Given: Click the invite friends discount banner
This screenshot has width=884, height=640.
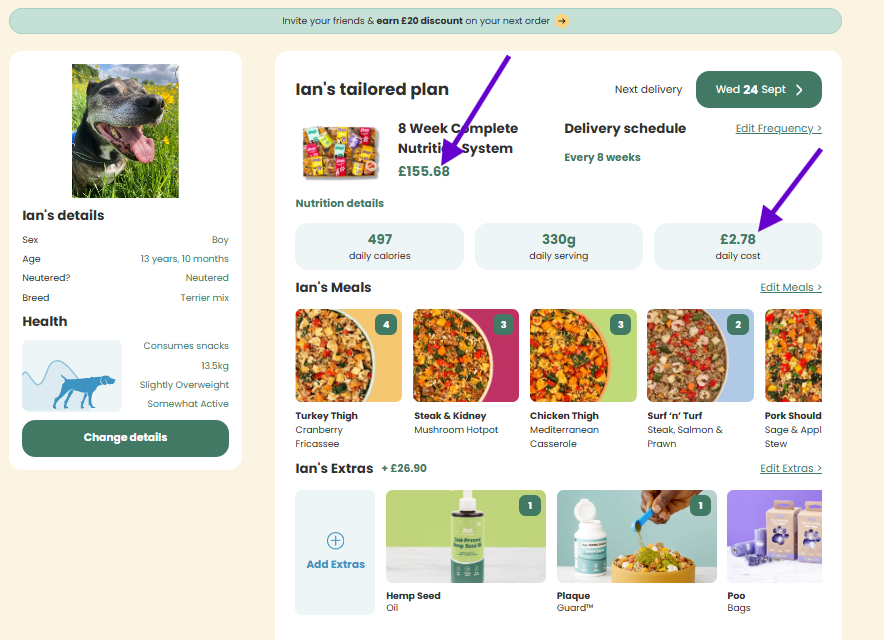Looking at the screenshot, I should click(x=424, y=21).
